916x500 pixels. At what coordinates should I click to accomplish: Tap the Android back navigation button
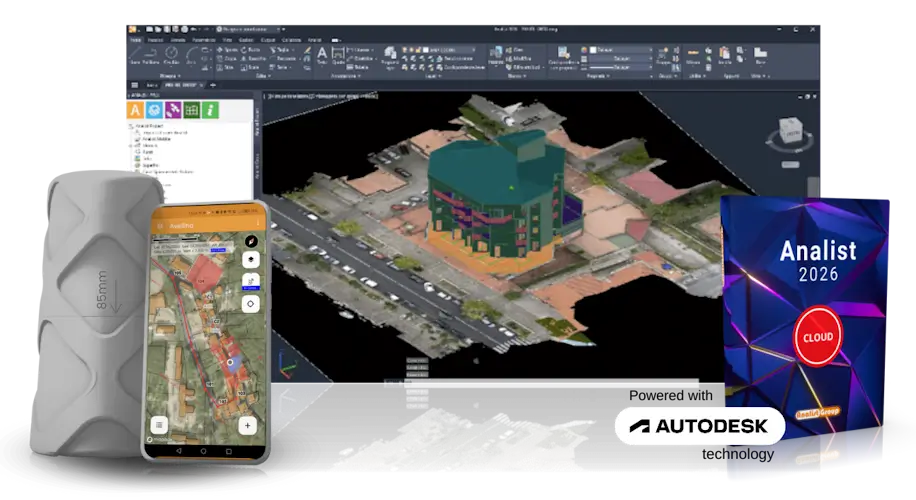point(179,451)
